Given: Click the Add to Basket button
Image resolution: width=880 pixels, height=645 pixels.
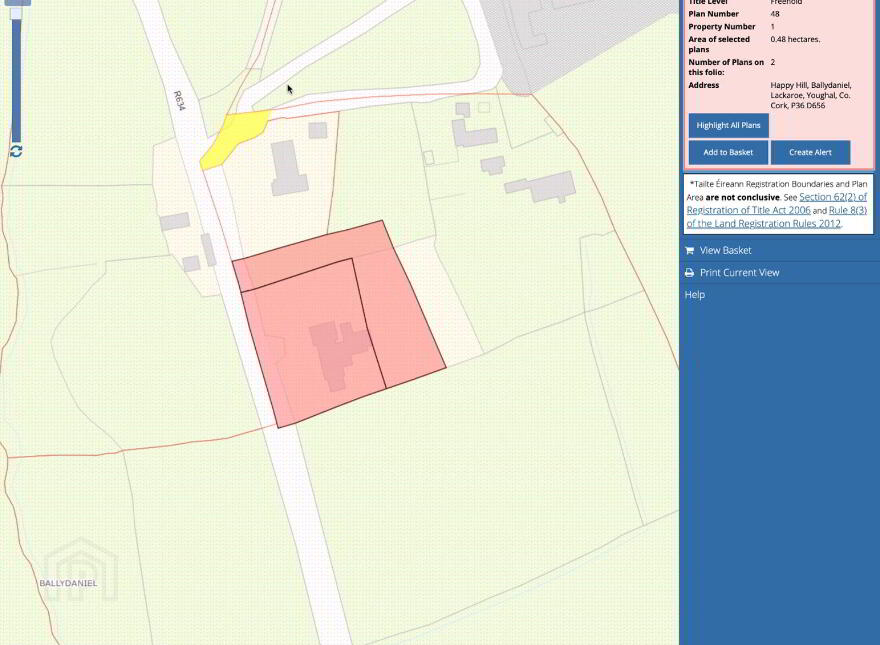Looking at the screenshot, I should click(x=728, y=152).
